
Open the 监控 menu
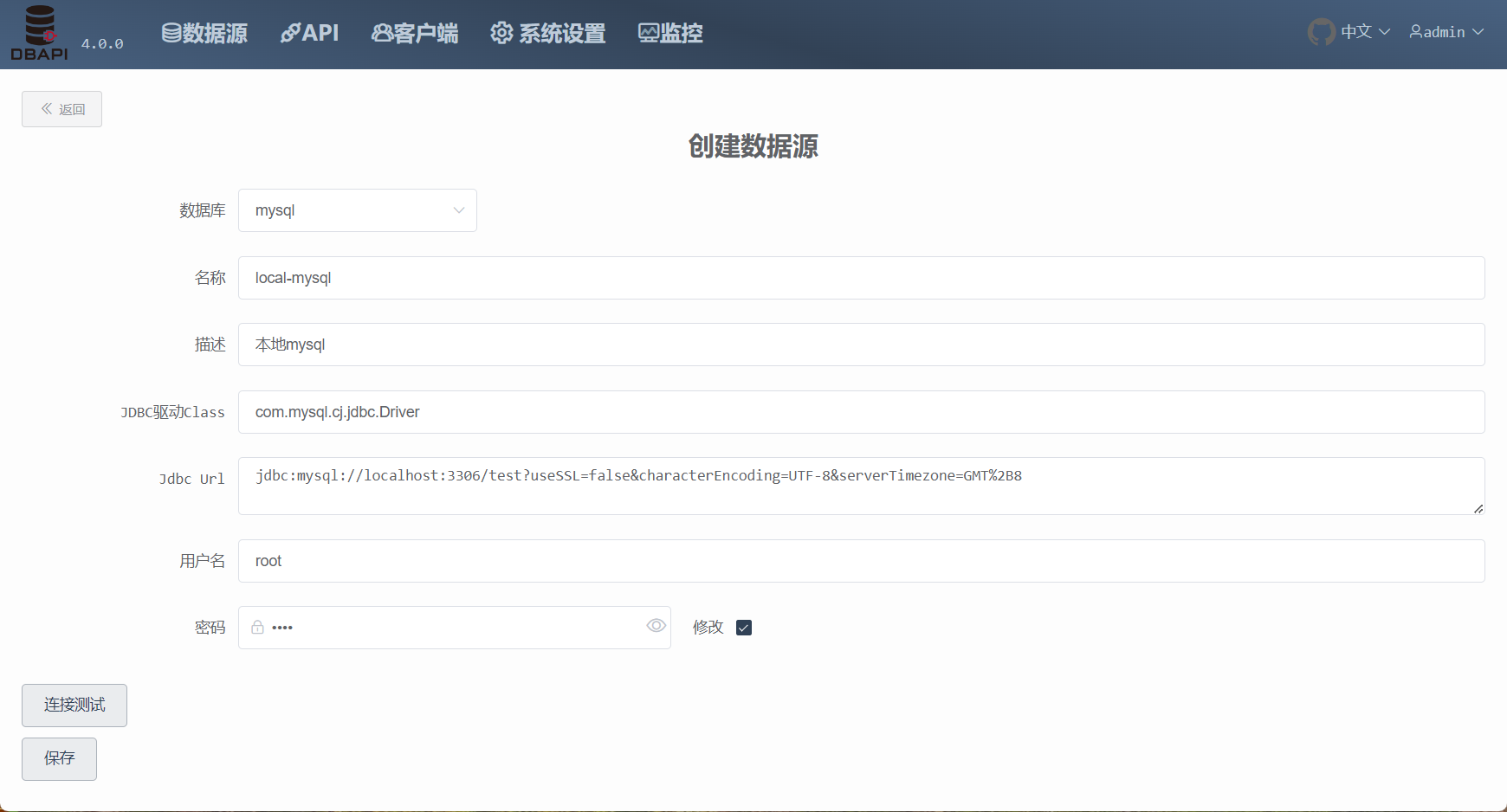[670, 33]
